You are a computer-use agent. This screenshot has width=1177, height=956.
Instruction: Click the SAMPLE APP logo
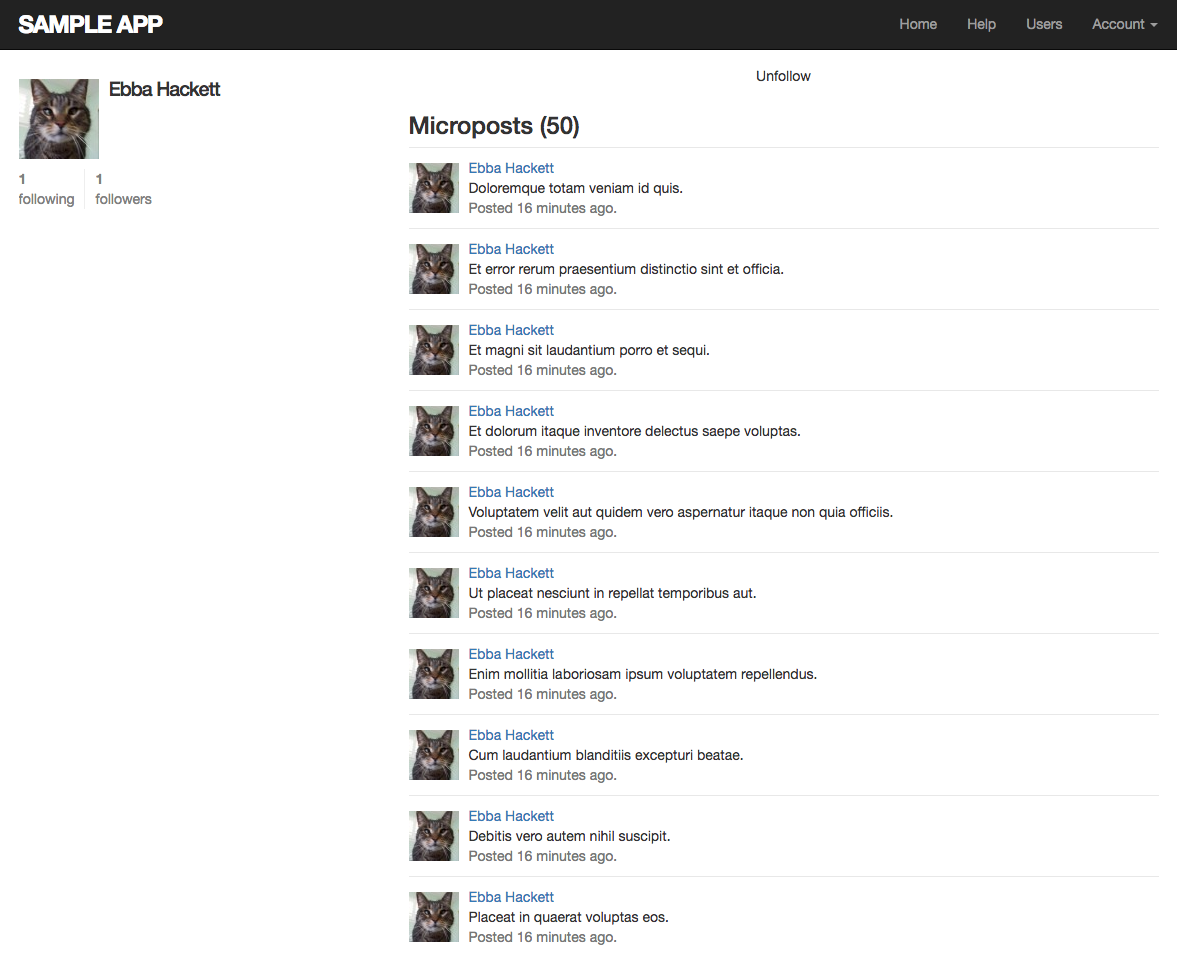coord(90,24)
